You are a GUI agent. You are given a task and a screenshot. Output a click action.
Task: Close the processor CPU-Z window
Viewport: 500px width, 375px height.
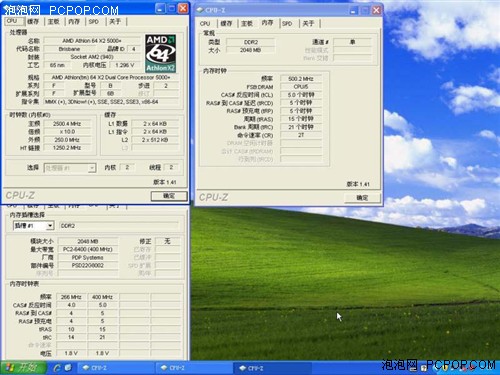coord(183,8)
